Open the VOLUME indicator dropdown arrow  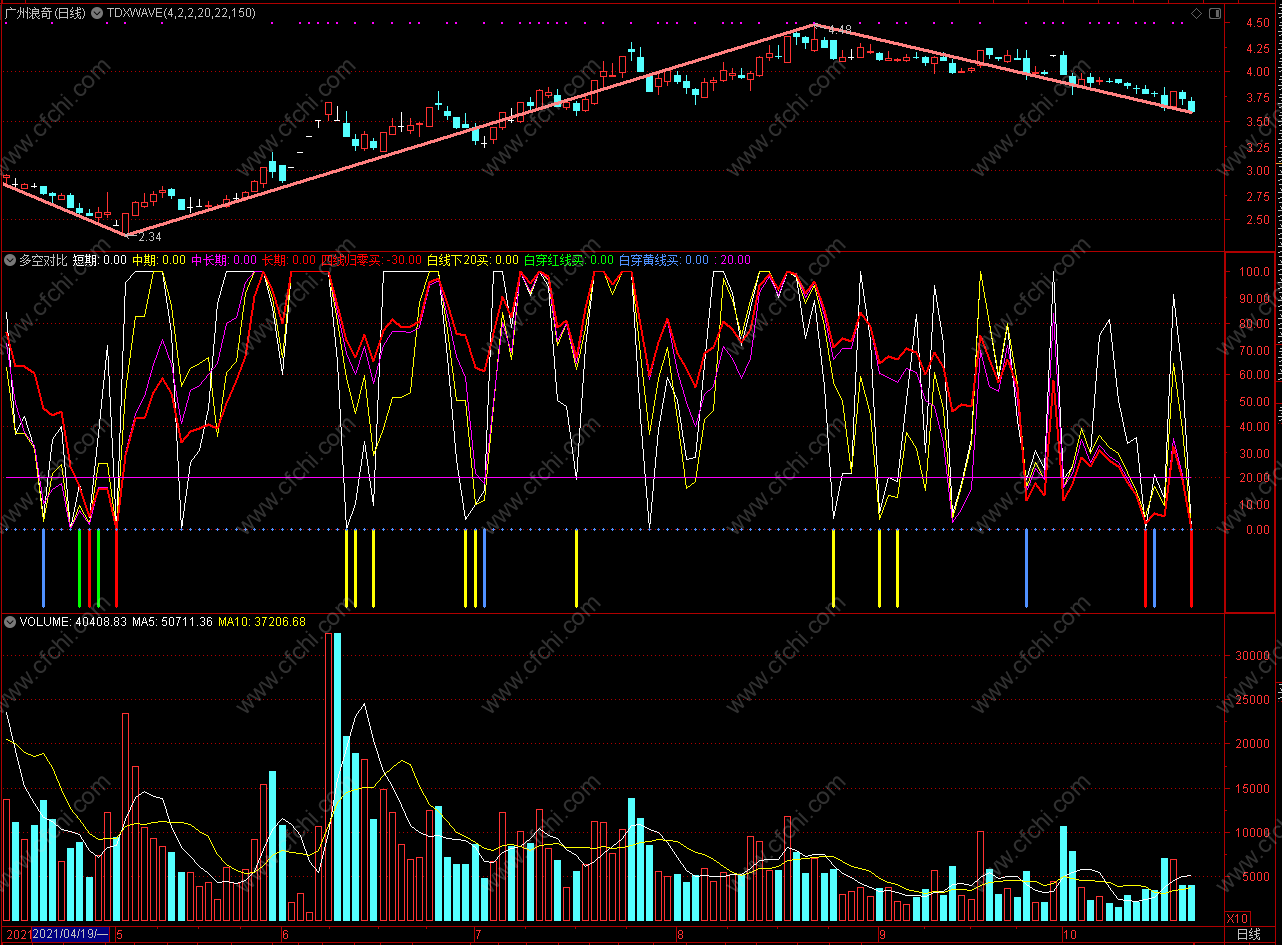pos(10,621)
